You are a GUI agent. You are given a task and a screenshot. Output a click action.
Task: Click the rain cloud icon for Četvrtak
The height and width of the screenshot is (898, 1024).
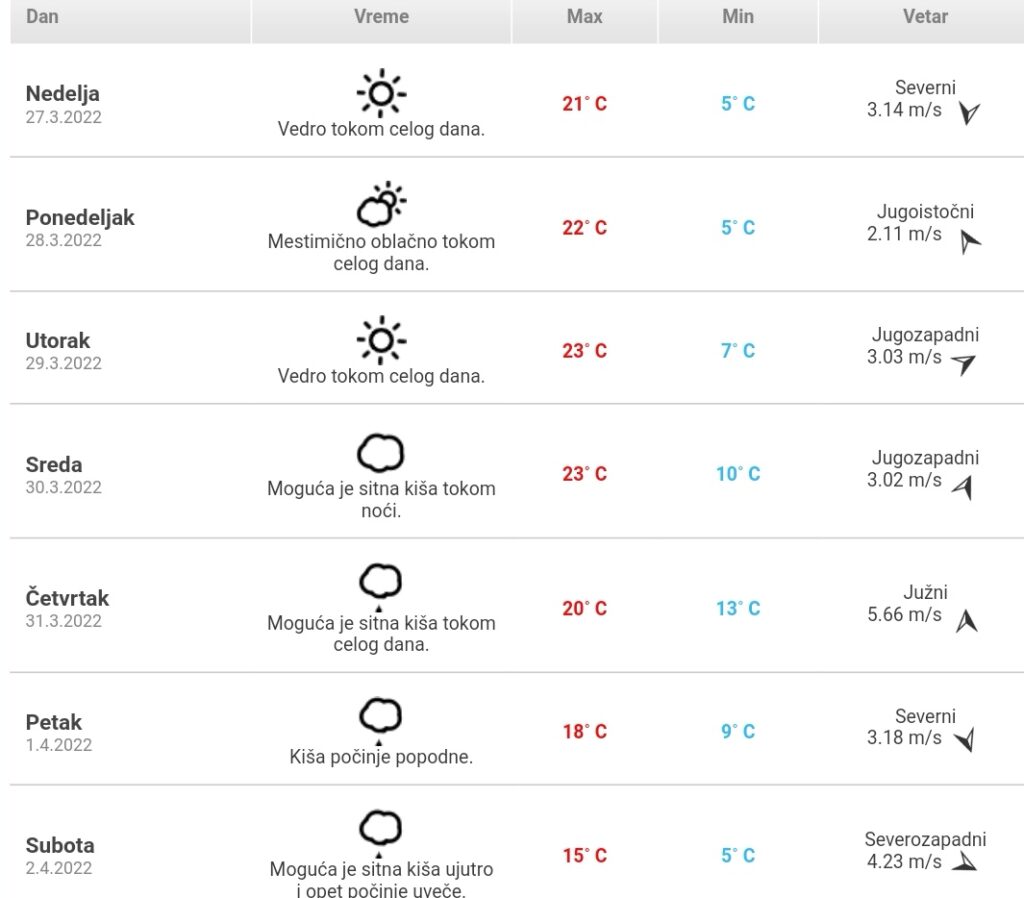click(x=381, y=586)
